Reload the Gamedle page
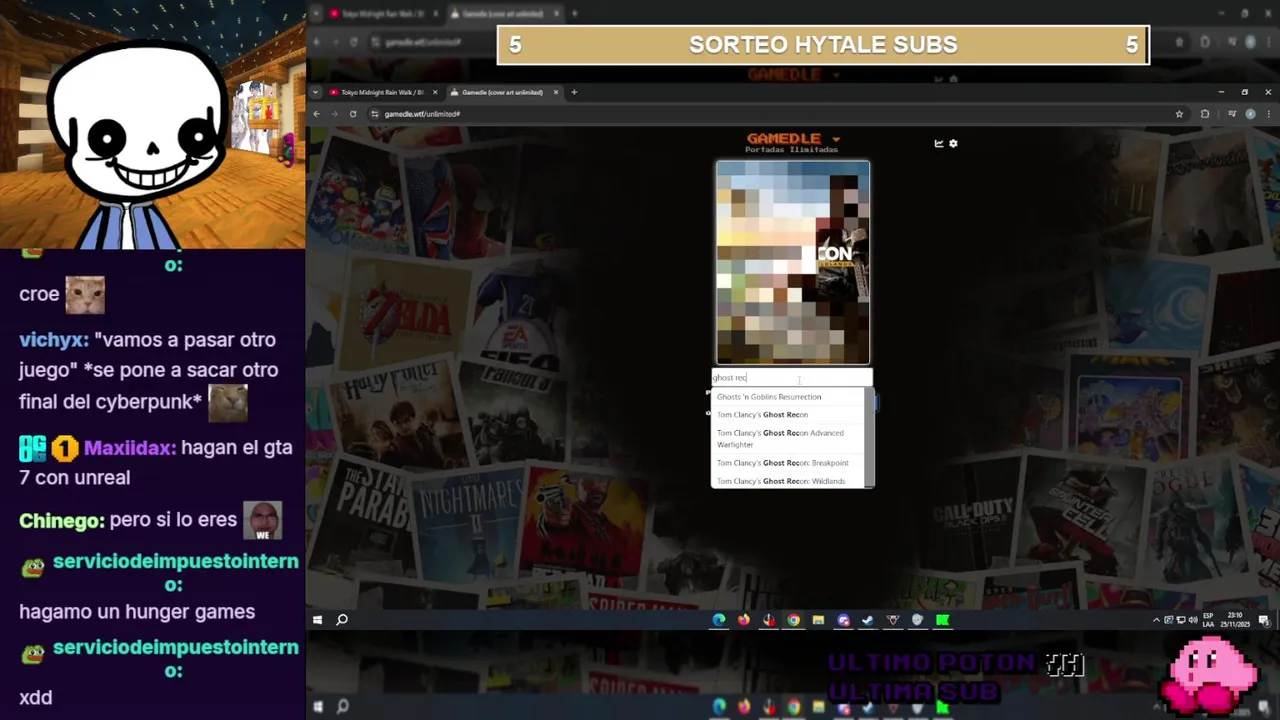 click(x=353, y=114)
